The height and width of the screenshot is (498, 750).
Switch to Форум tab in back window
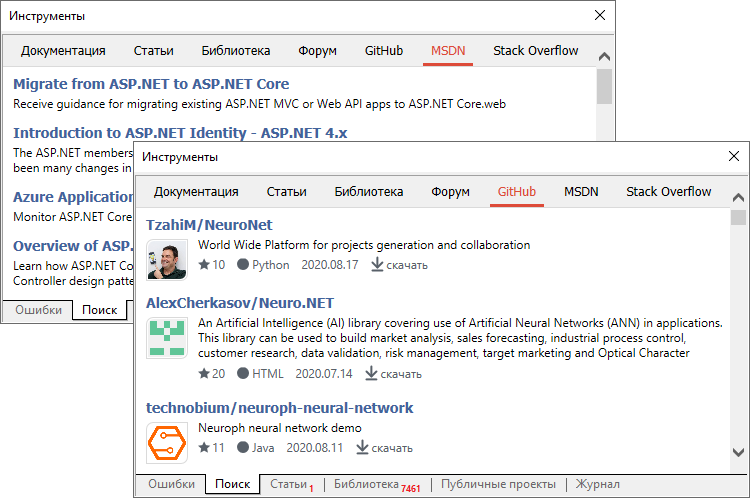317,50
